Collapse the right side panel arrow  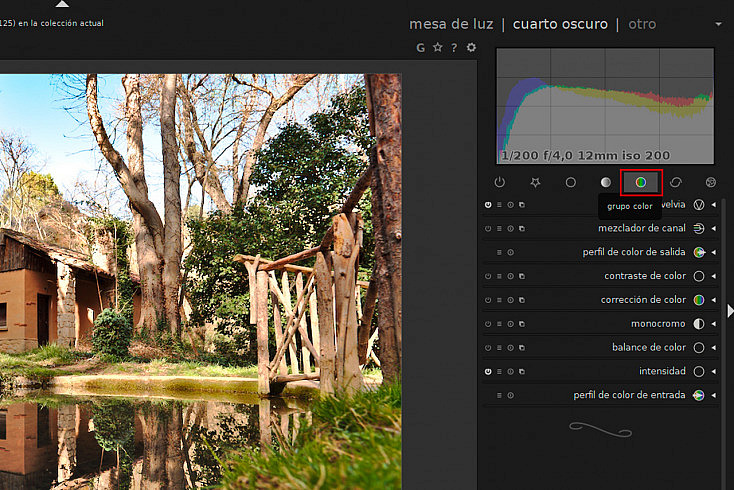(730, 311)
